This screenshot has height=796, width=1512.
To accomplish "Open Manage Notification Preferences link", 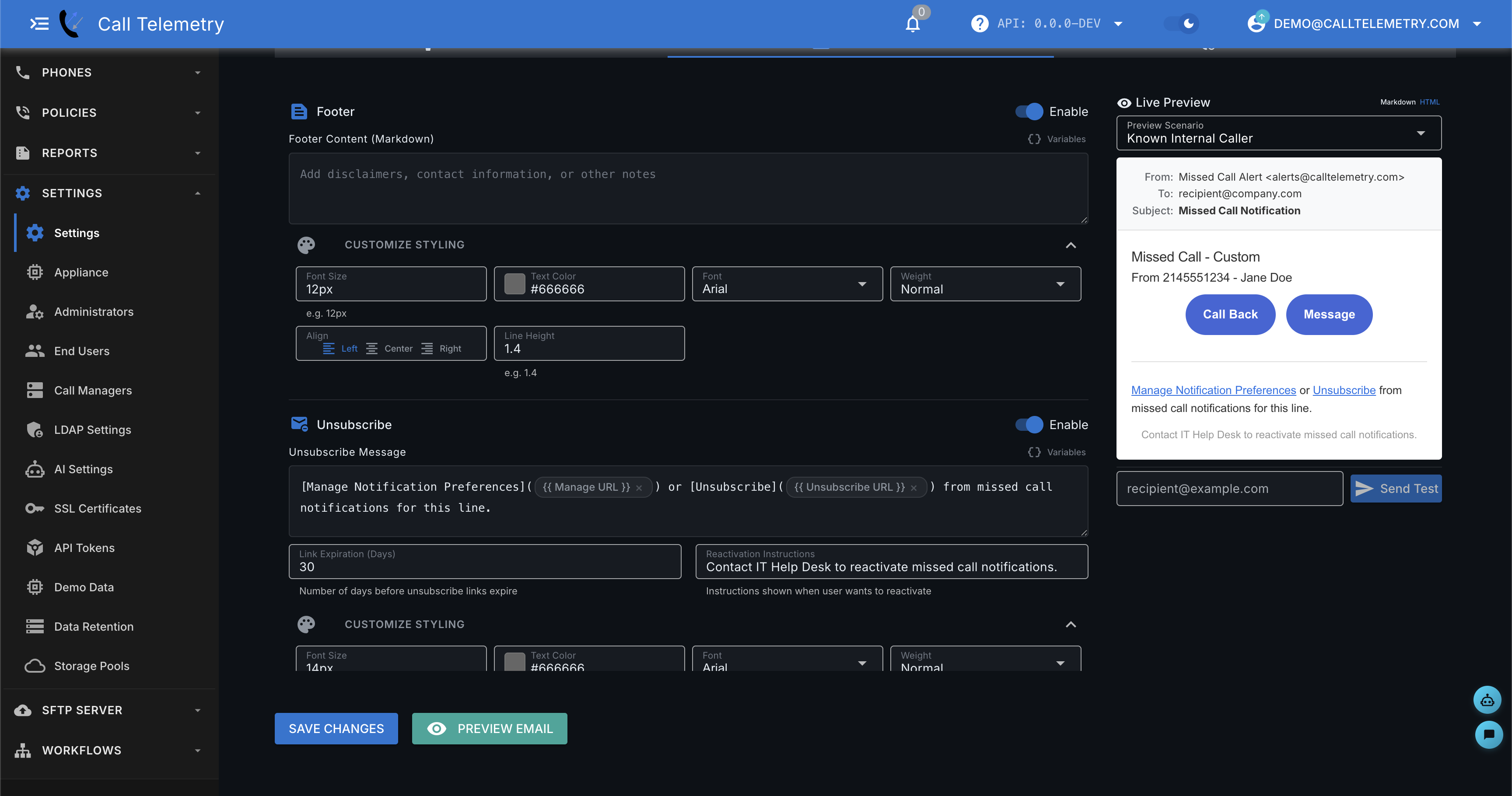I will tap(1213, 390).
